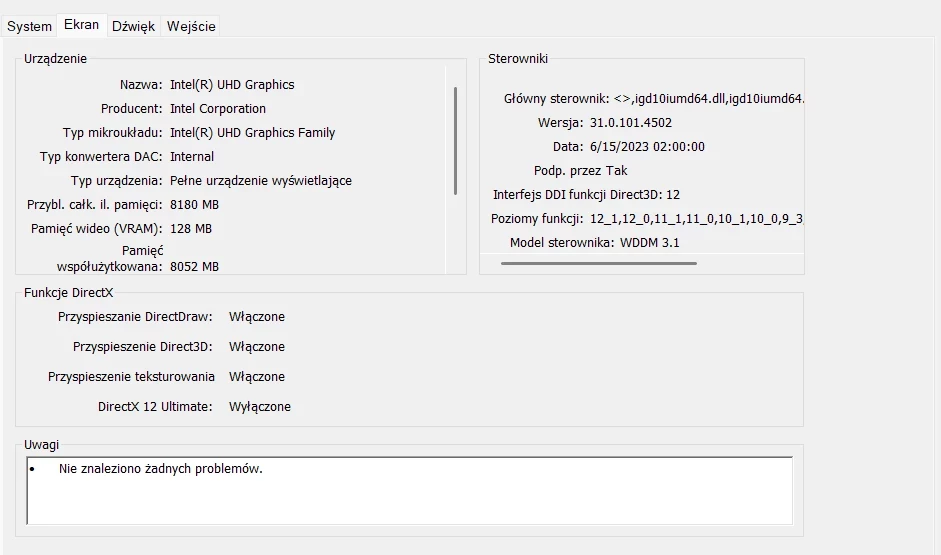The height and width of the screenshot is (555, 941).
Task: Click the Pamięć wideo (VRAM): label
Action: pyautogui.click(x=97, y=229)
